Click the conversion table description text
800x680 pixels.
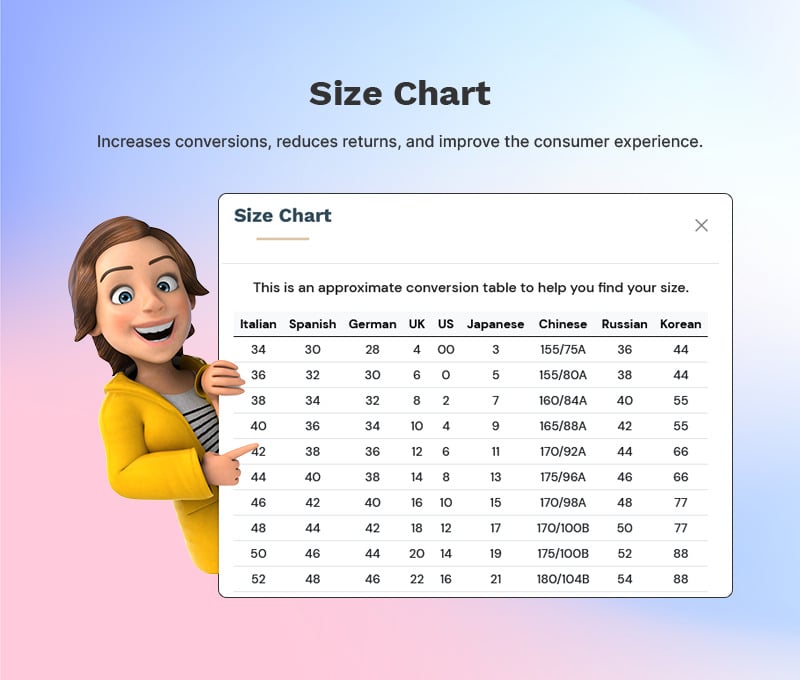(x=470, y=287)
